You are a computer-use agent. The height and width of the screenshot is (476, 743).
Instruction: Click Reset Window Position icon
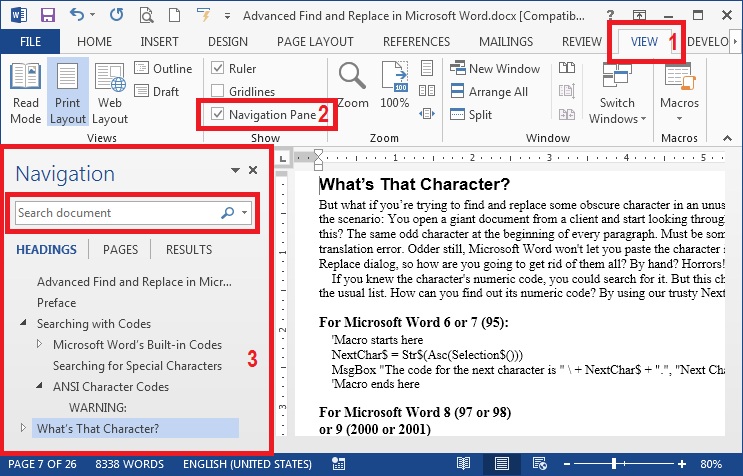coord(567,114)
